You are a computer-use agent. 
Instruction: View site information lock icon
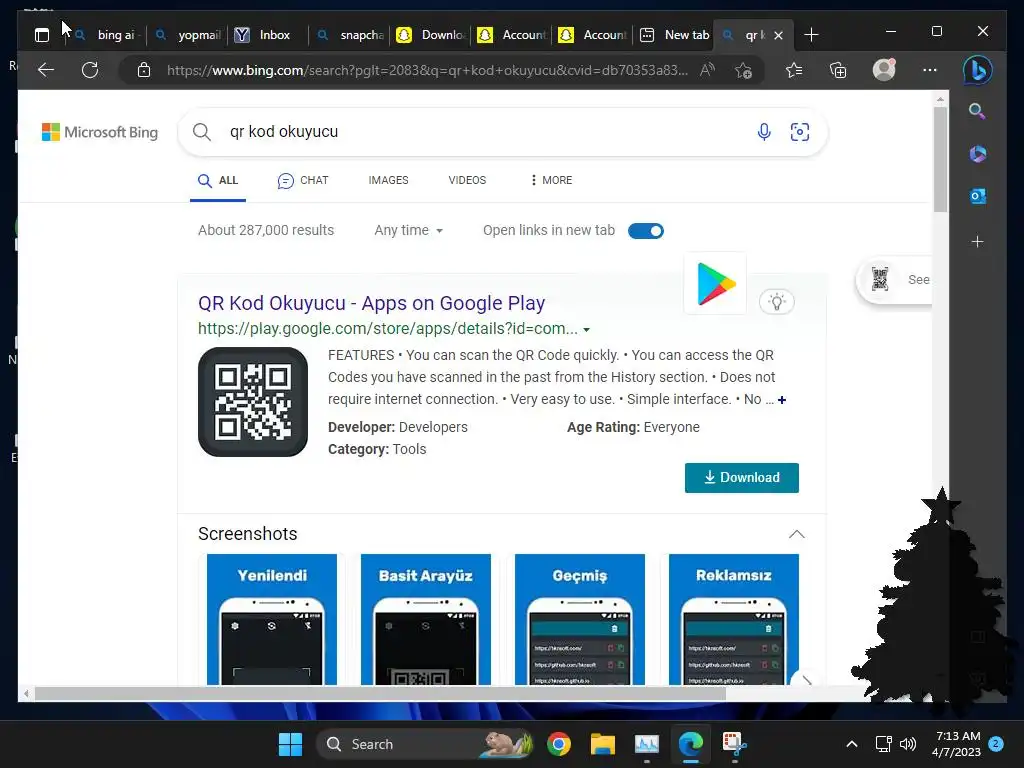click(x=144, y=70)
